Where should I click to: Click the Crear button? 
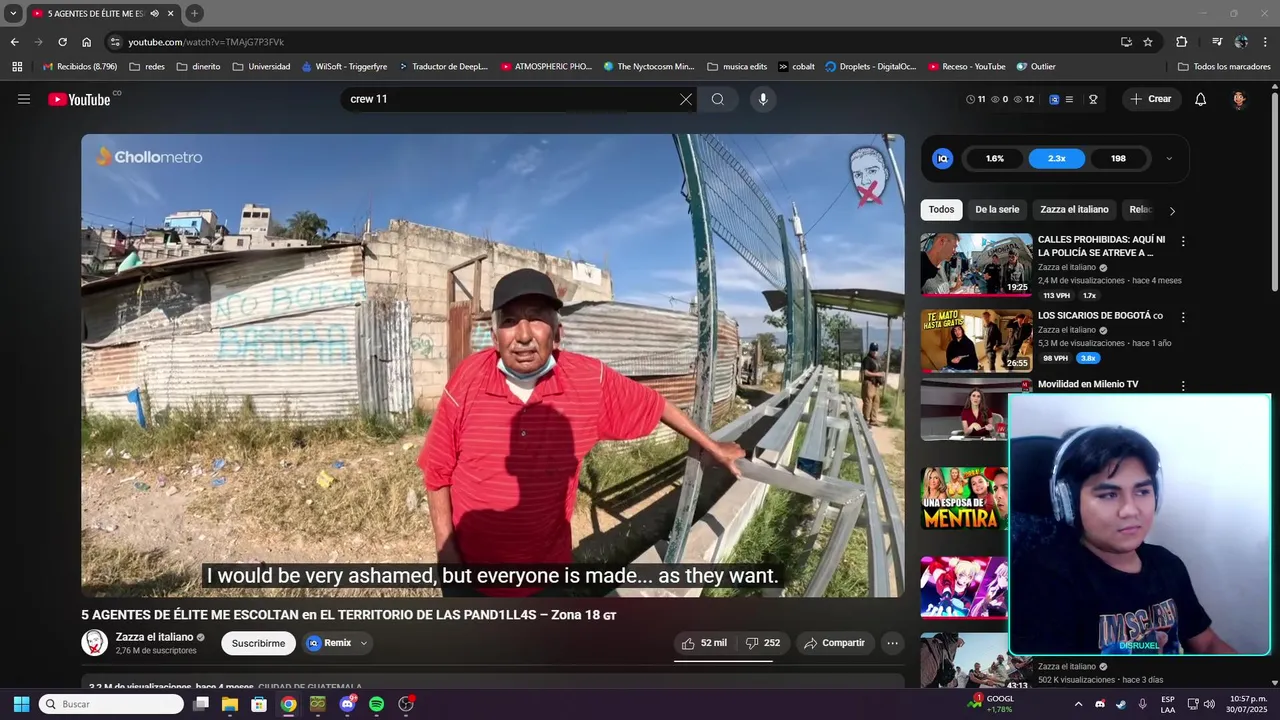pyautogui.click(x=1151, y=99)
